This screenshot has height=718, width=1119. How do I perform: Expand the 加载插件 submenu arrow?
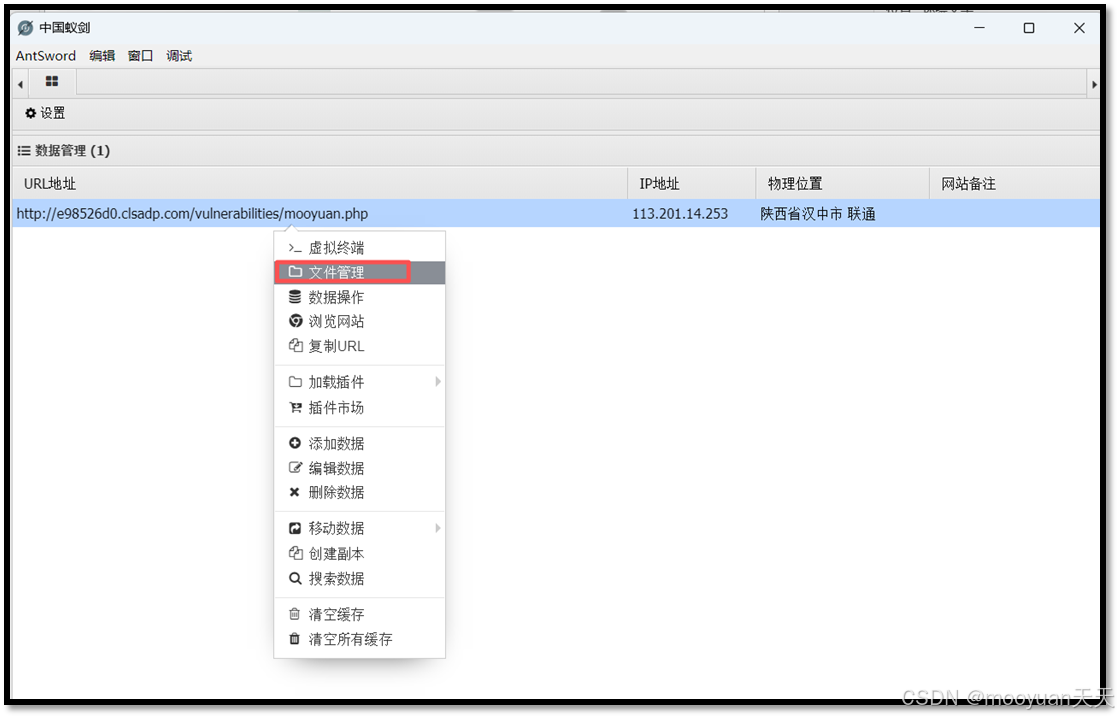click(437, 382)
